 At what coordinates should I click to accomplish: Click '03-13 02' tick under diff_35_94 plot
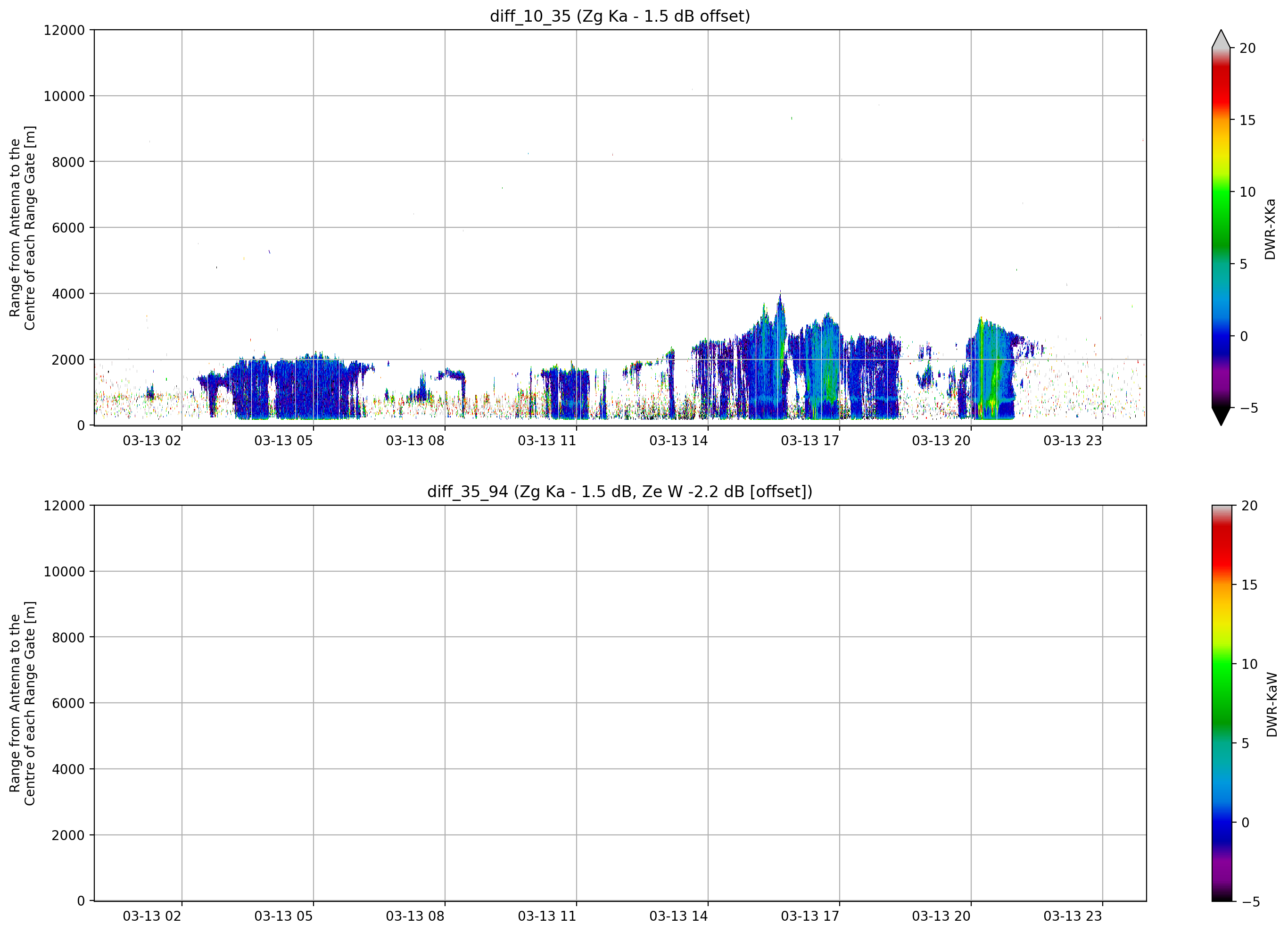click(x=152, y=916)
